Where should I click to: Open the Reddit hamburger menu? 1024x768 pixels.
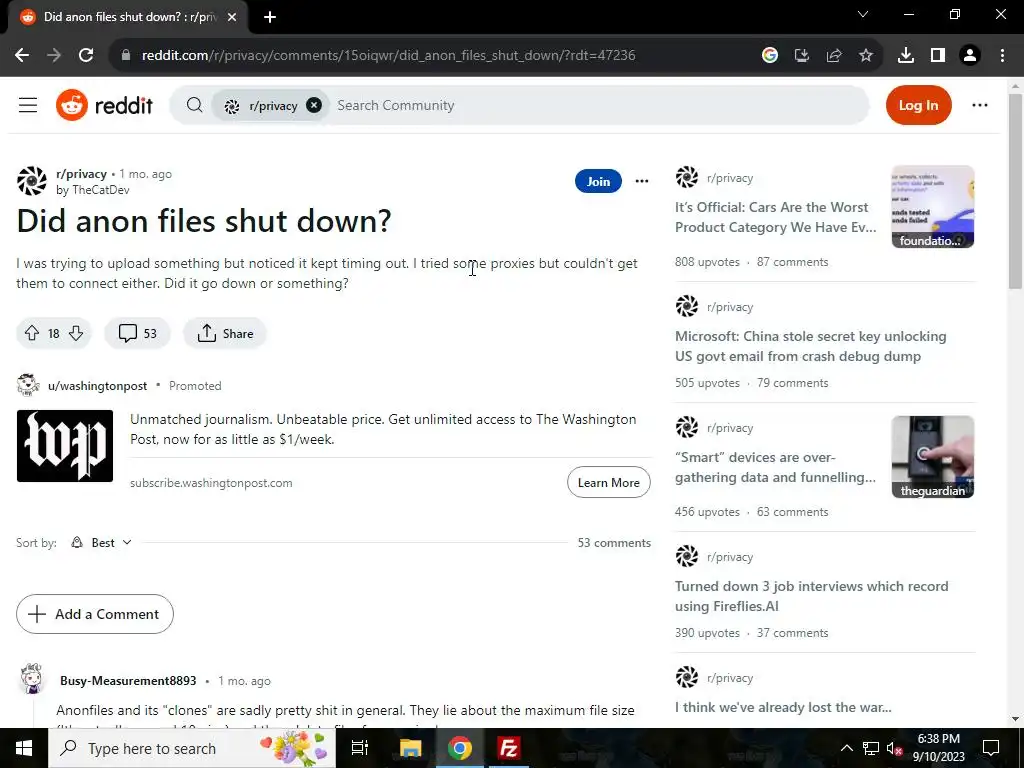(x=28, y=105)
